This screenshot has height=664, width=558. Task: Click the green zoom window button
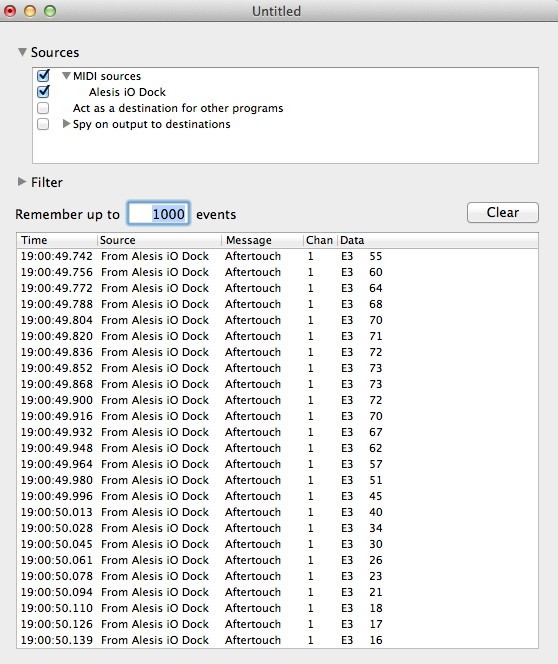point(50,11)
